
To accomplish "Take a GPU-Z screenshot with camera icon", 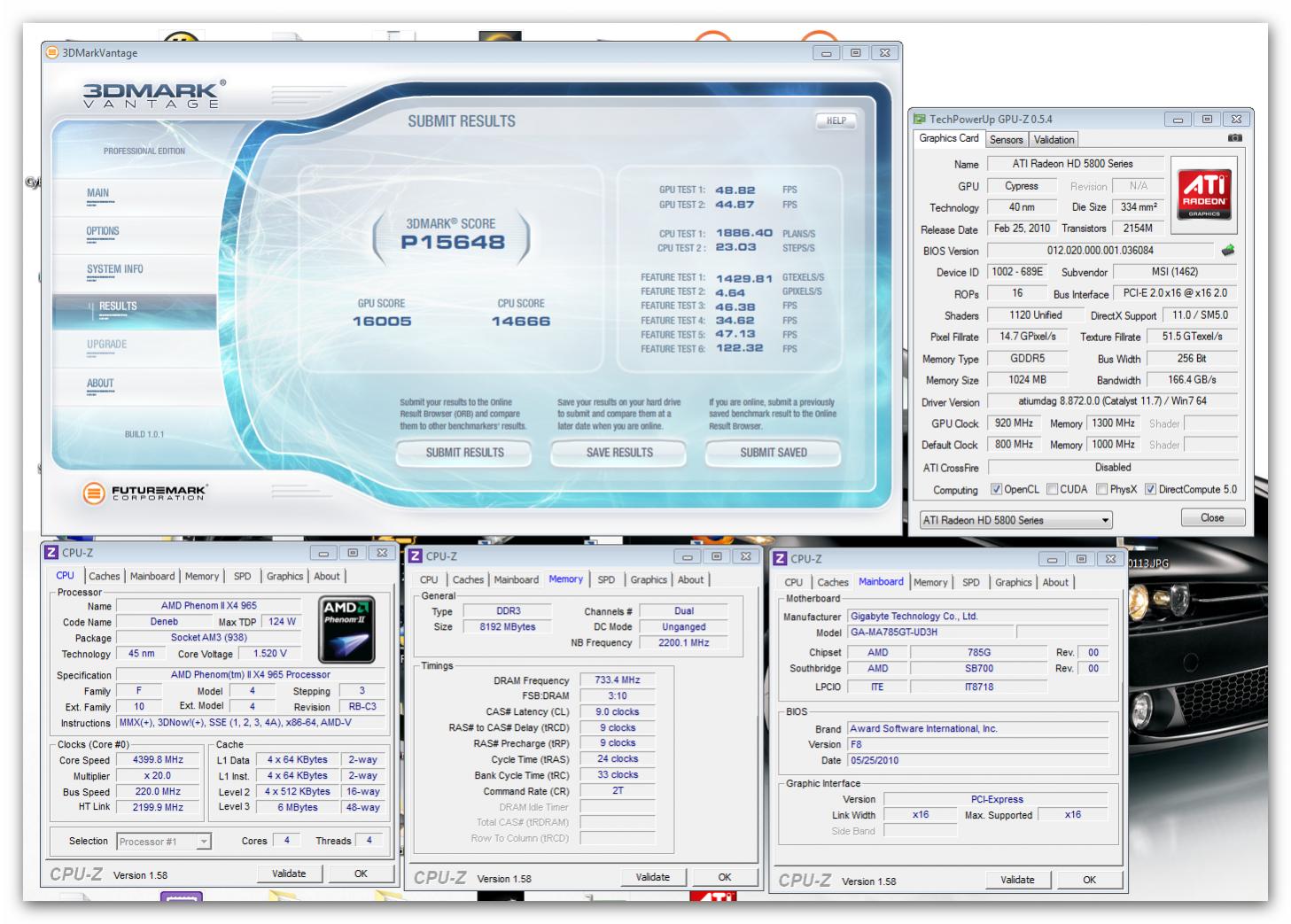I will (1235, 138).
